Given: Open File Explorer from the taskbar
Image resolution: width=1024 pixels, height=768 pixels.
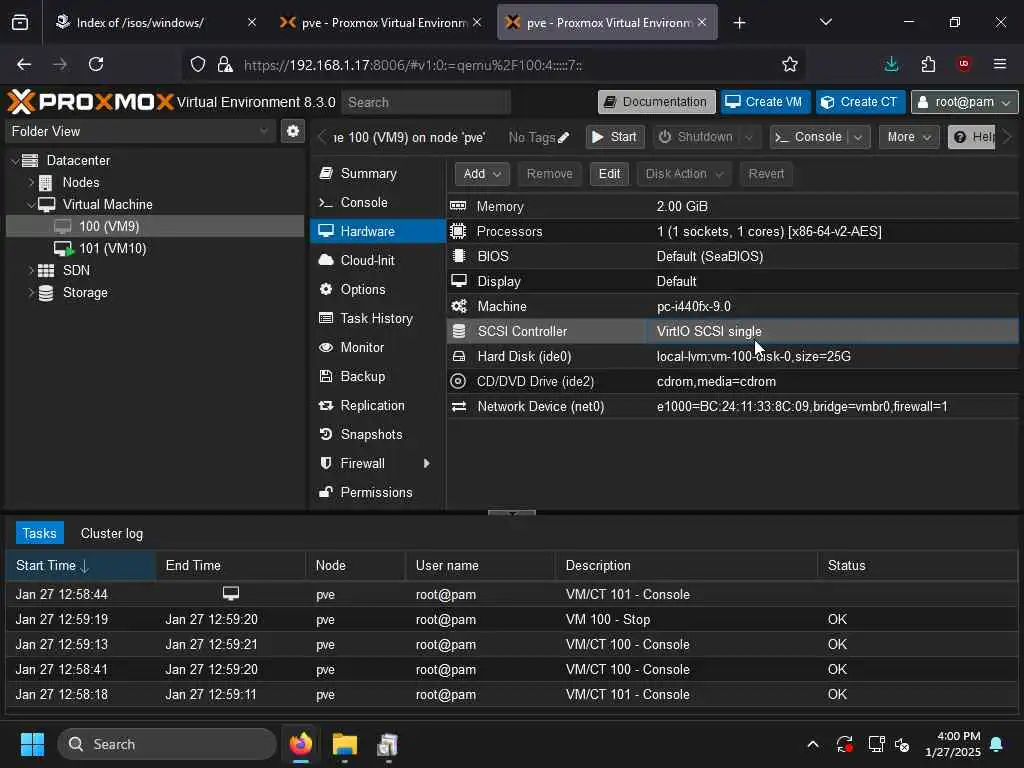Looking at the screenshot, I should 344,744.
